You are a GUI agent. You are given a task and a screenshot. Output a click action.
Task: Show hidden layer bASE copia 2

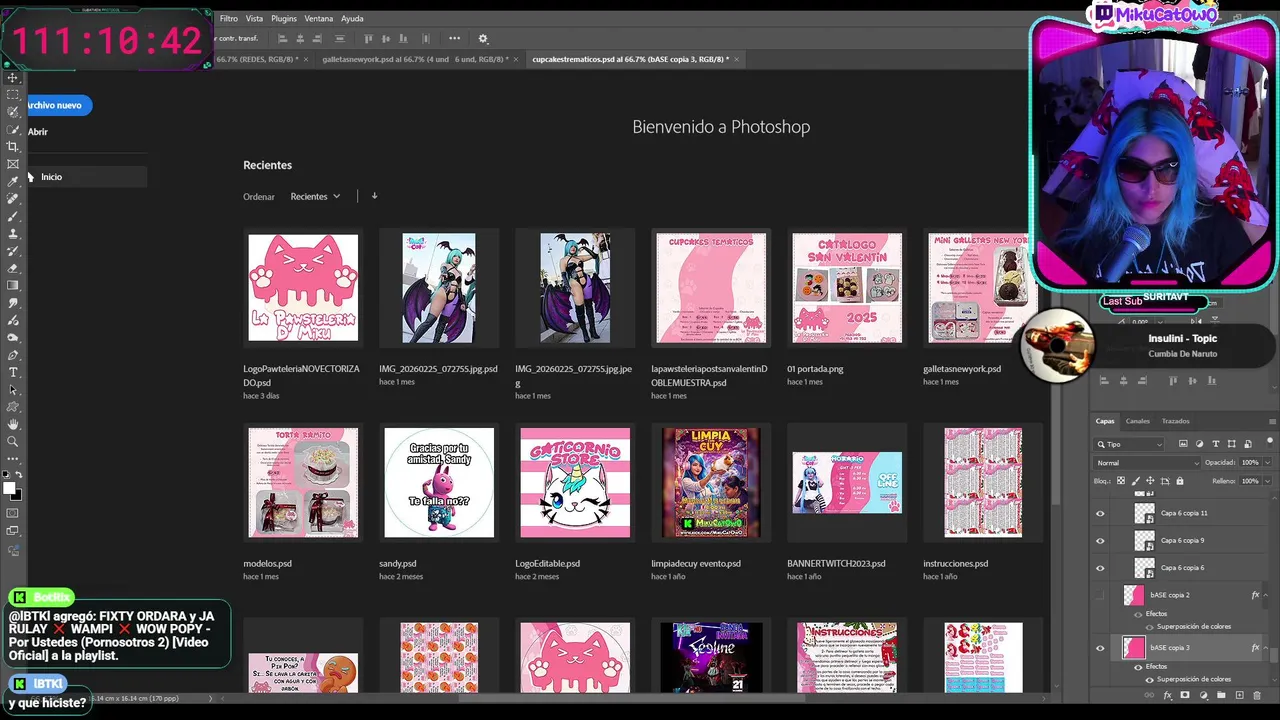pyautogui.click(x=1100, y=595)
